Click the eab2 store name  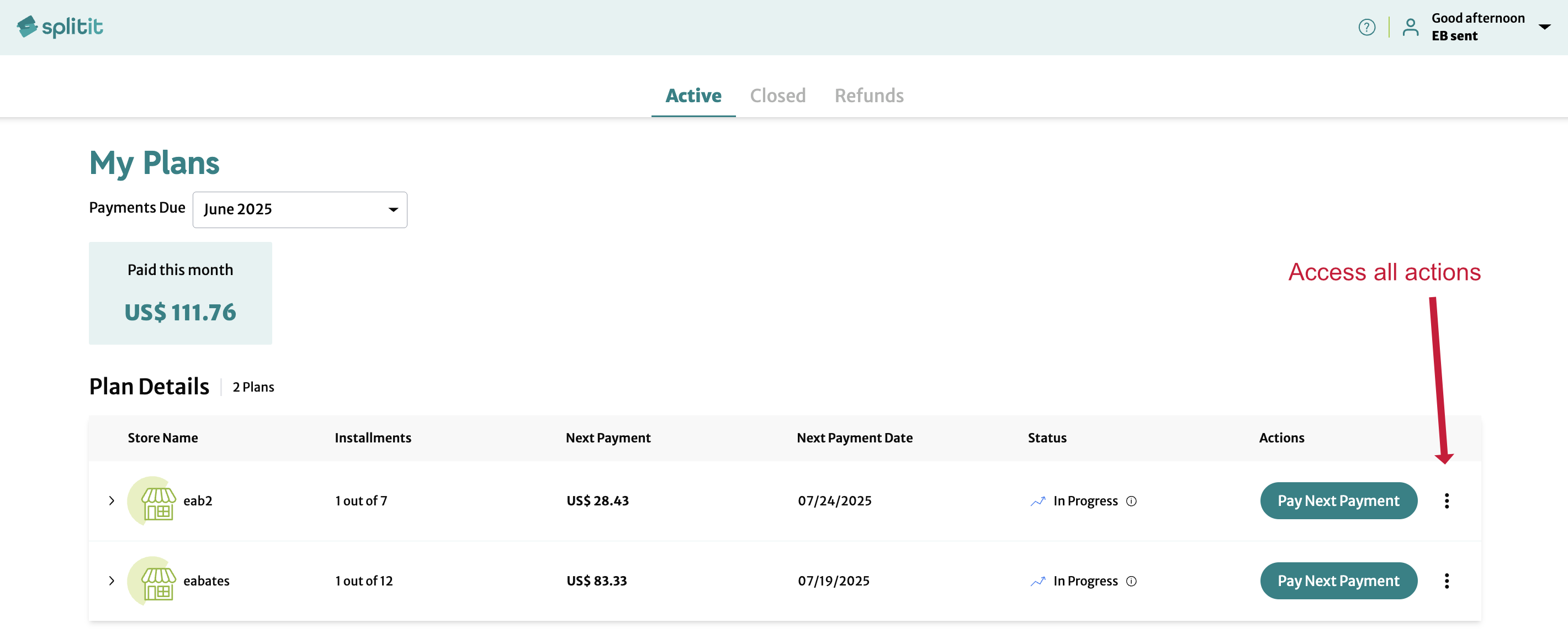[x=198, y=500]
